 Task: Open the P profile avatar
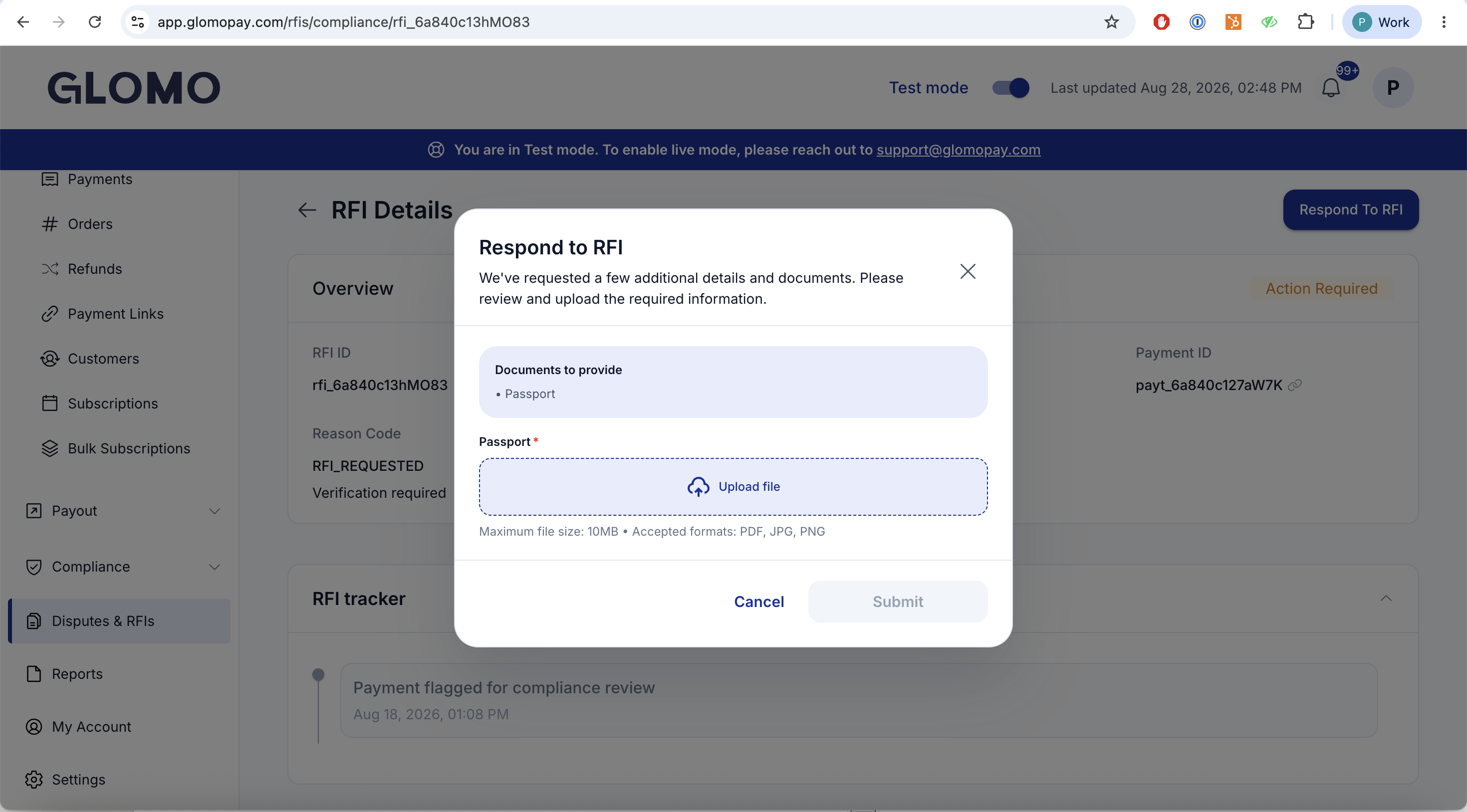(1393, 88)
